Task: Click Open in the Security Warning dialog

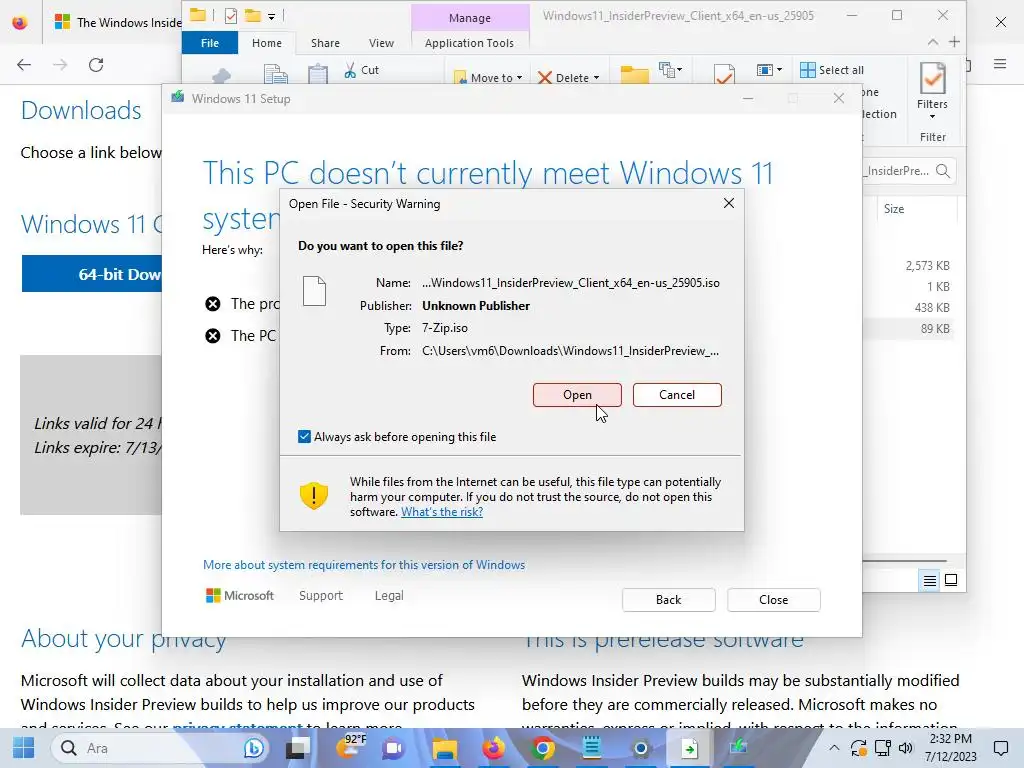Action: 577,394
